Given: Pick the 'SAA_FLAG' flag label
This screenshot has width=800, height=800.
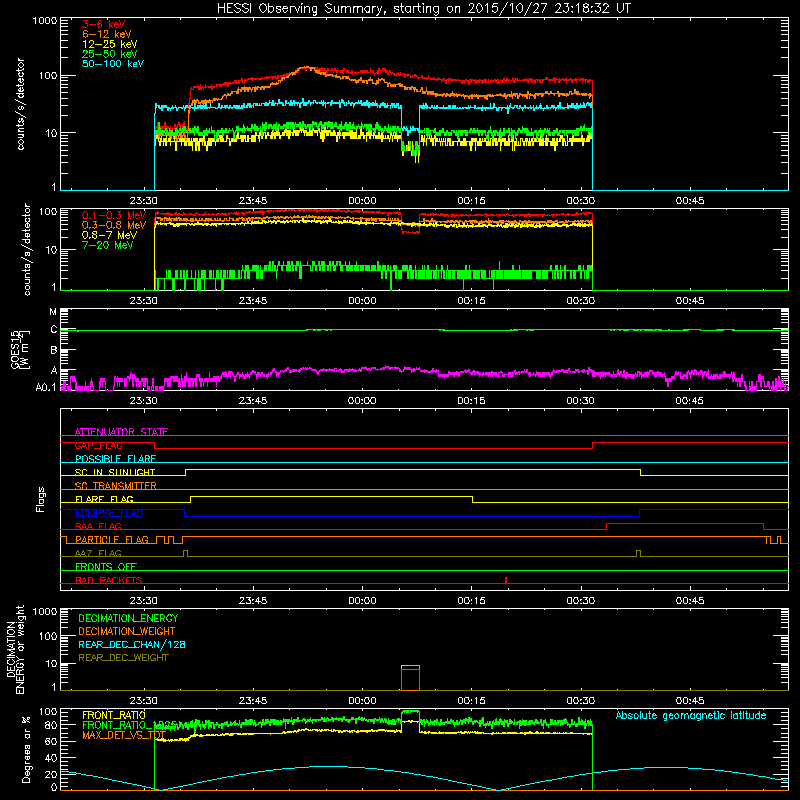Looking at the screenshot, I should click(98, 526).
